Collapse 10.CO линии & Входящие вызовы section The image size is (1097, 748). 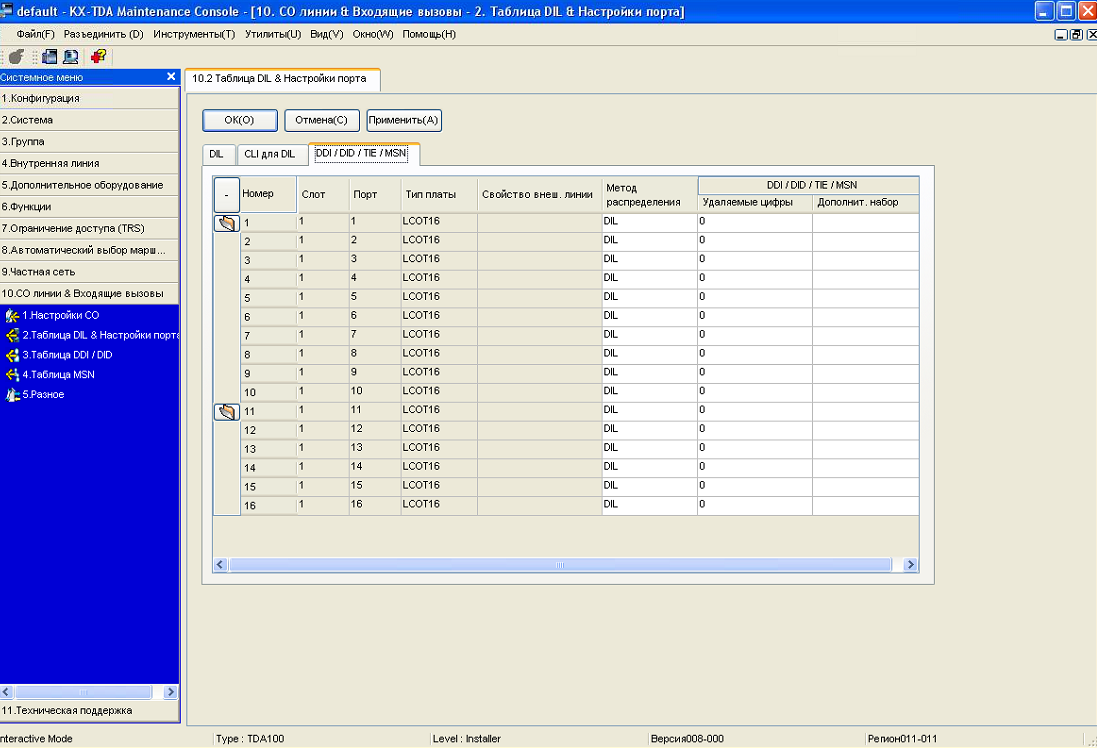pyautogui.click(x=90, y=293)
